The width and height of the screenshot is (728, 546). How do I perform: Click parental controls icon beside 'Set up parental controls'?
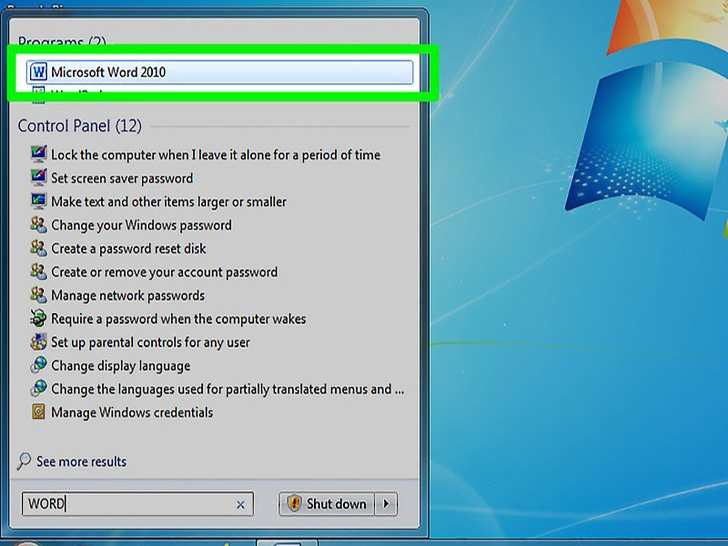coord(39,342)
